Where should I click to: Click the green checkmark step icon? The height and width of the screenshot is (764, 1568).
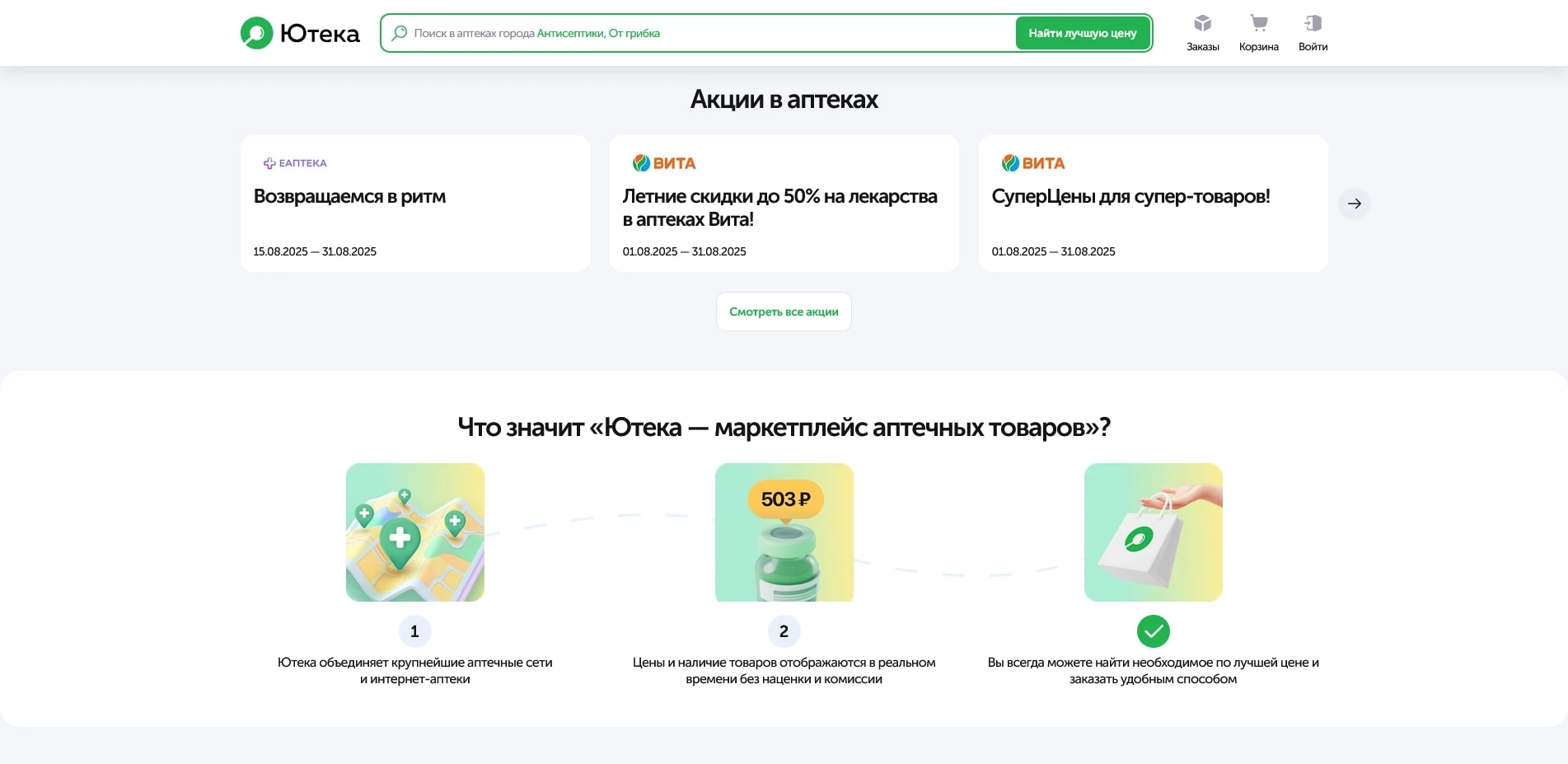(x=1153, y=630)
